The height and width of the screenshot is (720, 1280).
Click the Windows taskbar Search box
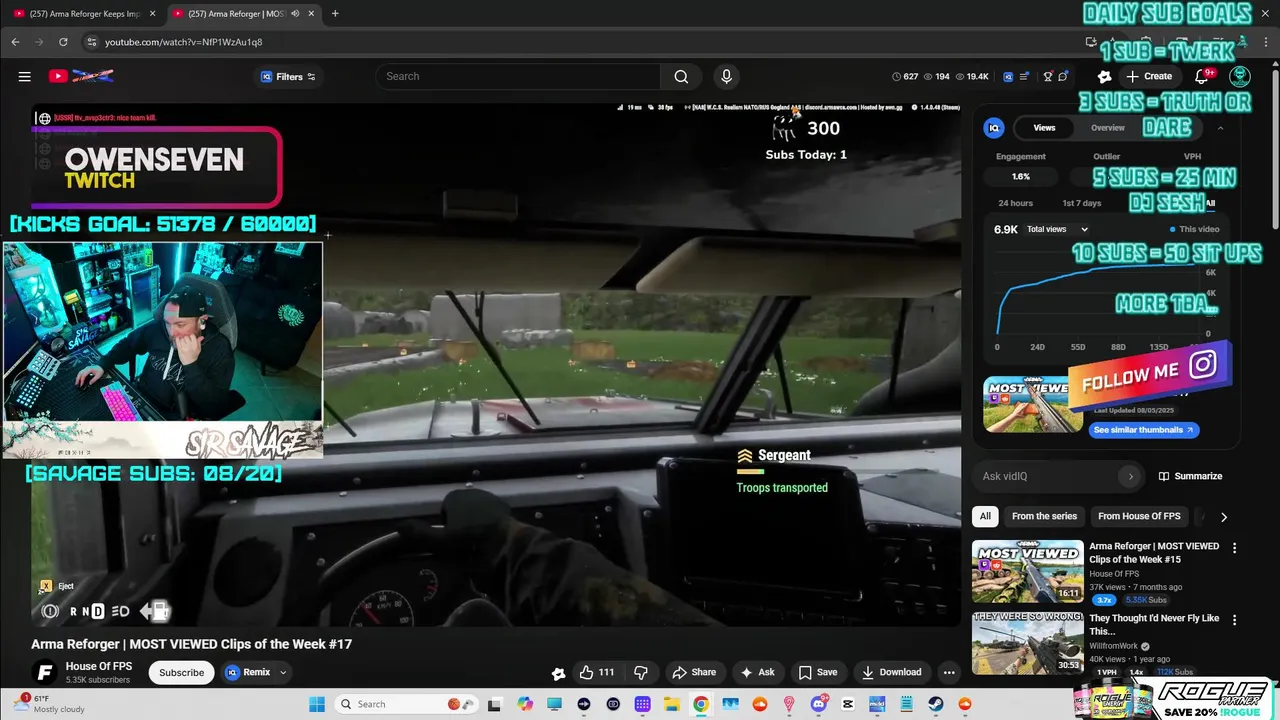click(404, 704)
